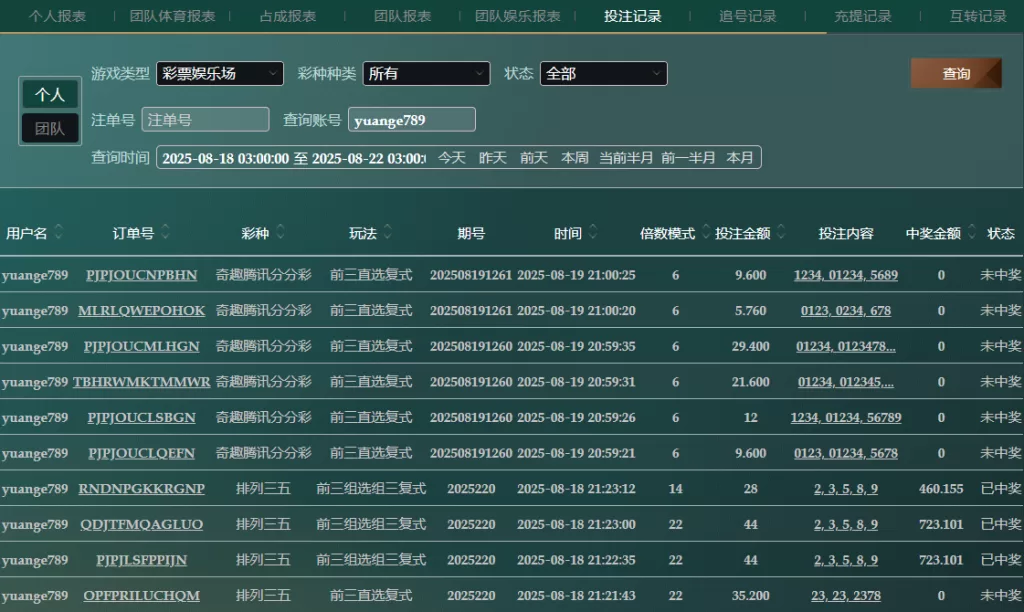Open the 团队体育报表 tab
1024x612 pixels.
(172, 16)
